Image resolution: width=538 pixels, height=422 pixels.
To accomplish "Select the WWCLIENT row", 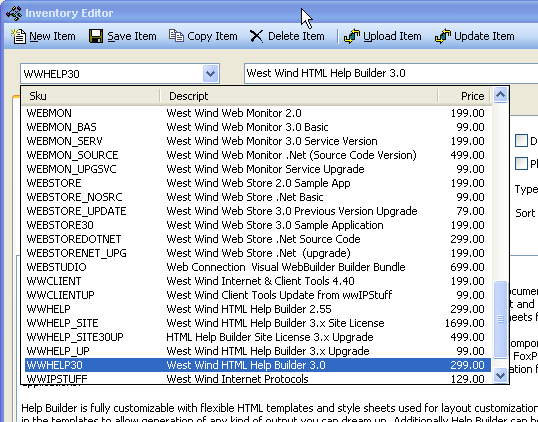I will pyautogui.click(x=258, y=281).
